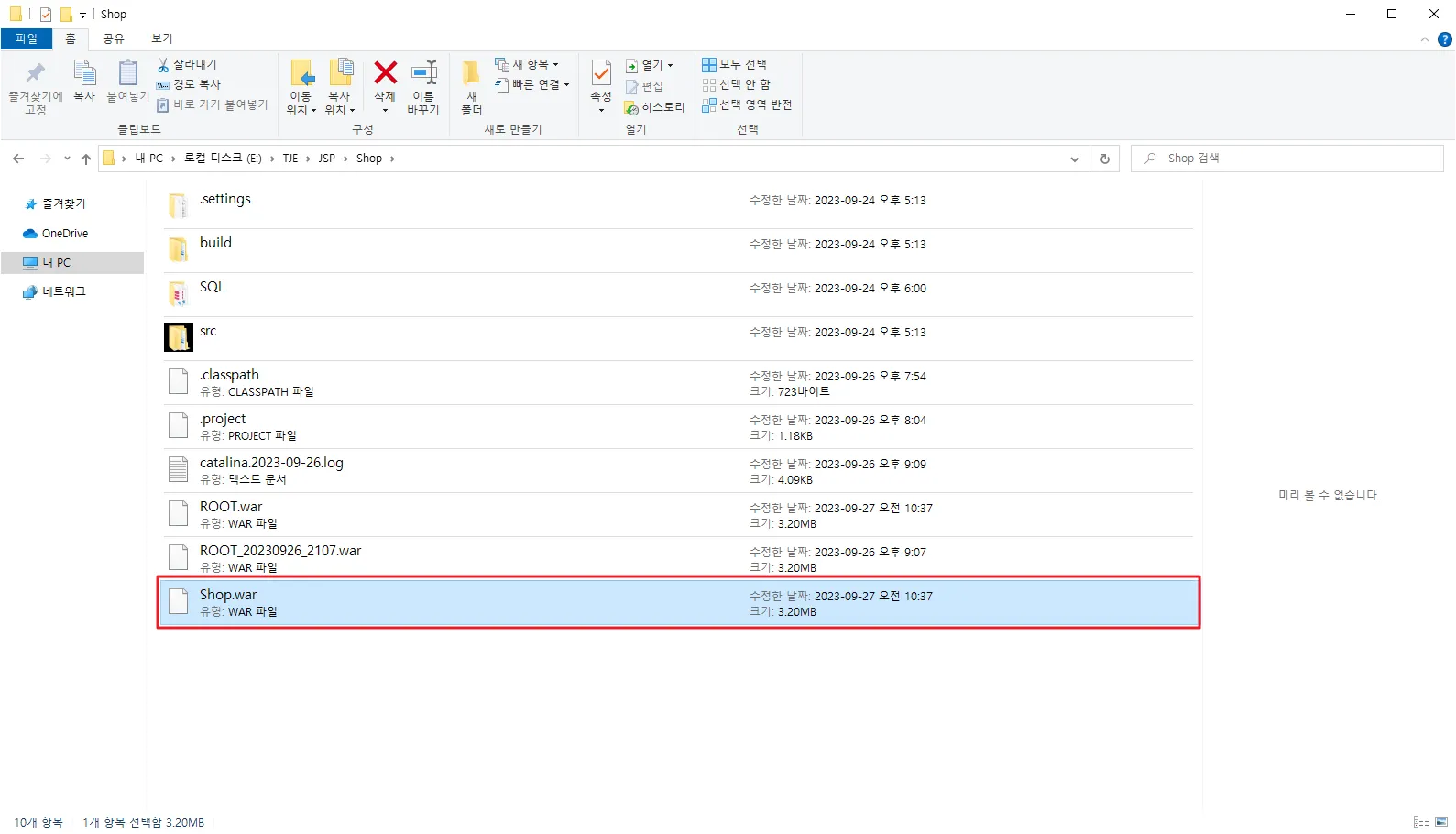Expand the chevron after Shop breadcrumb

(x=392, y=159)
